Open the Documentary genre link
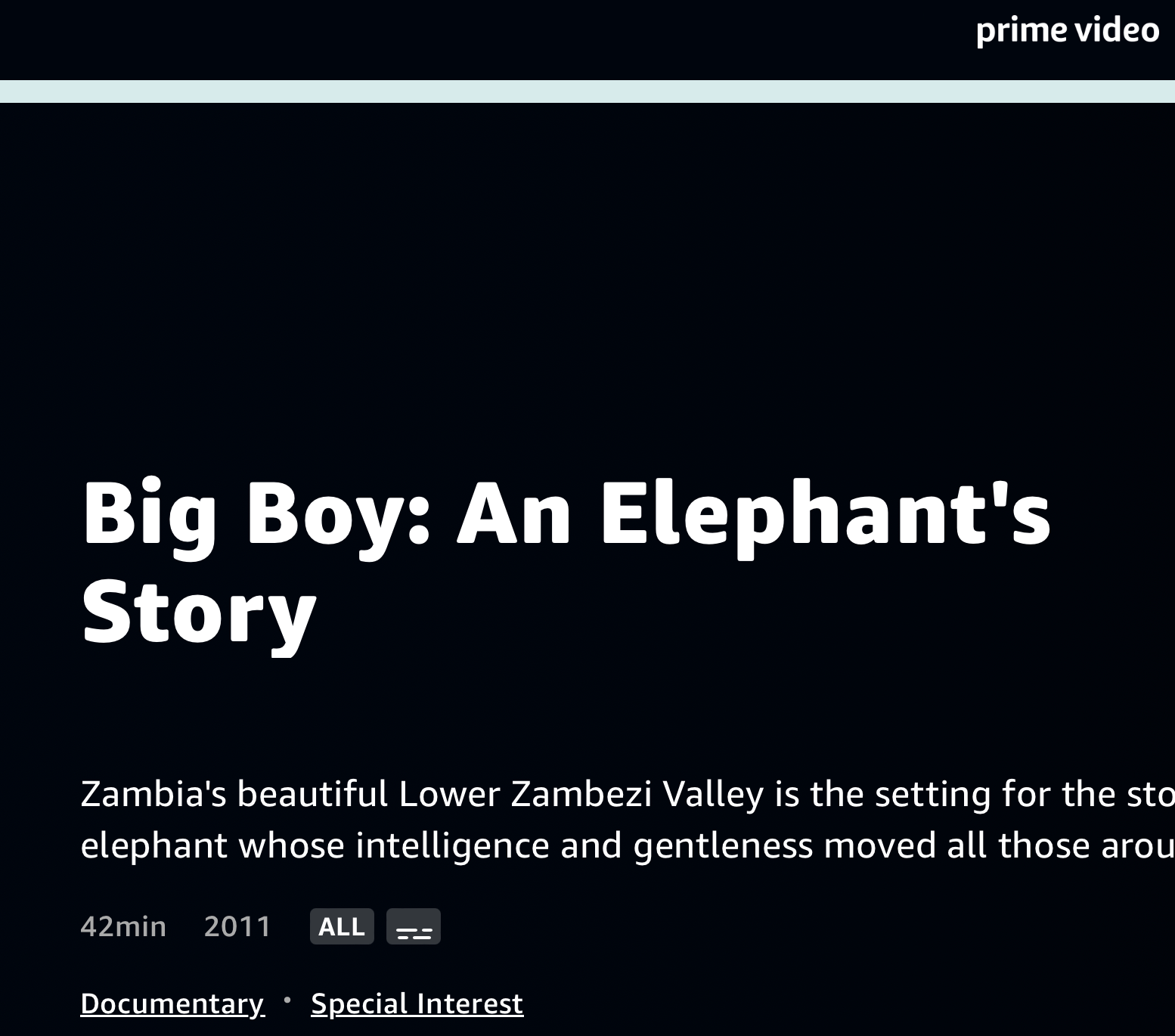The width and height of the screenshot is (1175, 1036). (x=172, y=1003)
